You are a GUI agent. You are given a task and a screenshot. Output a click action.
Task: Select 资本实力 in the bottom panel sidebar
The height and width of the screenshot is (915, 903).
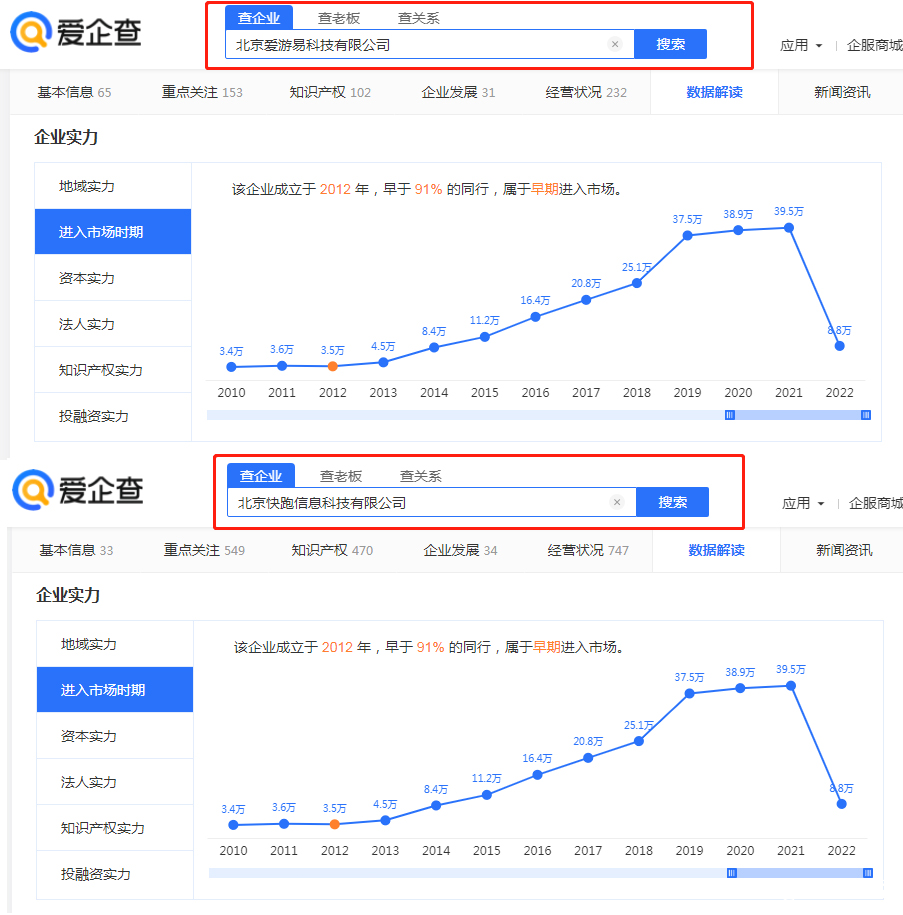[115, 736]
